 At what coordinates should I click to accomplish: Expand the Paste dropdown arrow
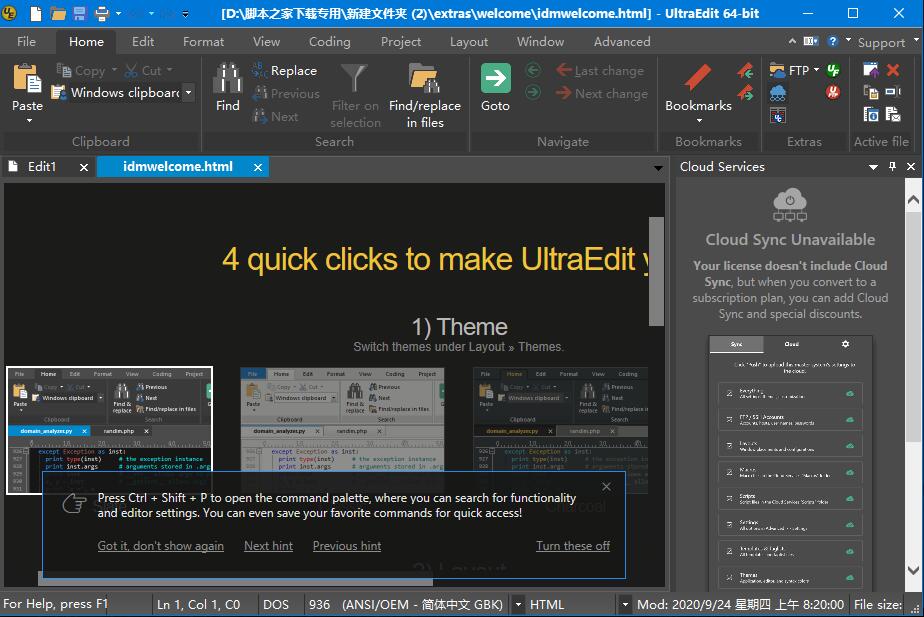(x=29, y=121)
